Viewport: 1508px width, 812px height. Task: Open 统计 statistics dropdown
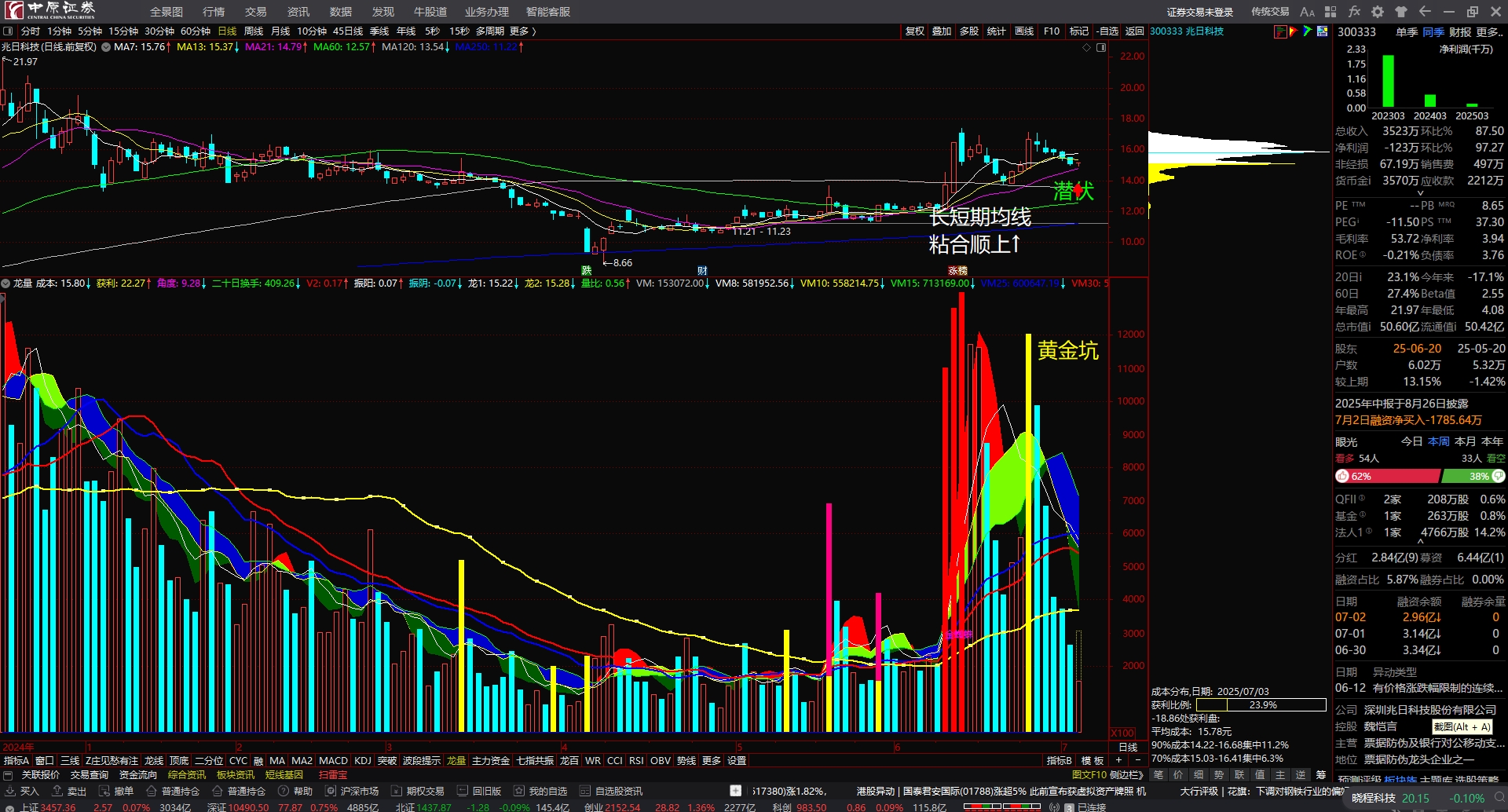coord(997,31)
